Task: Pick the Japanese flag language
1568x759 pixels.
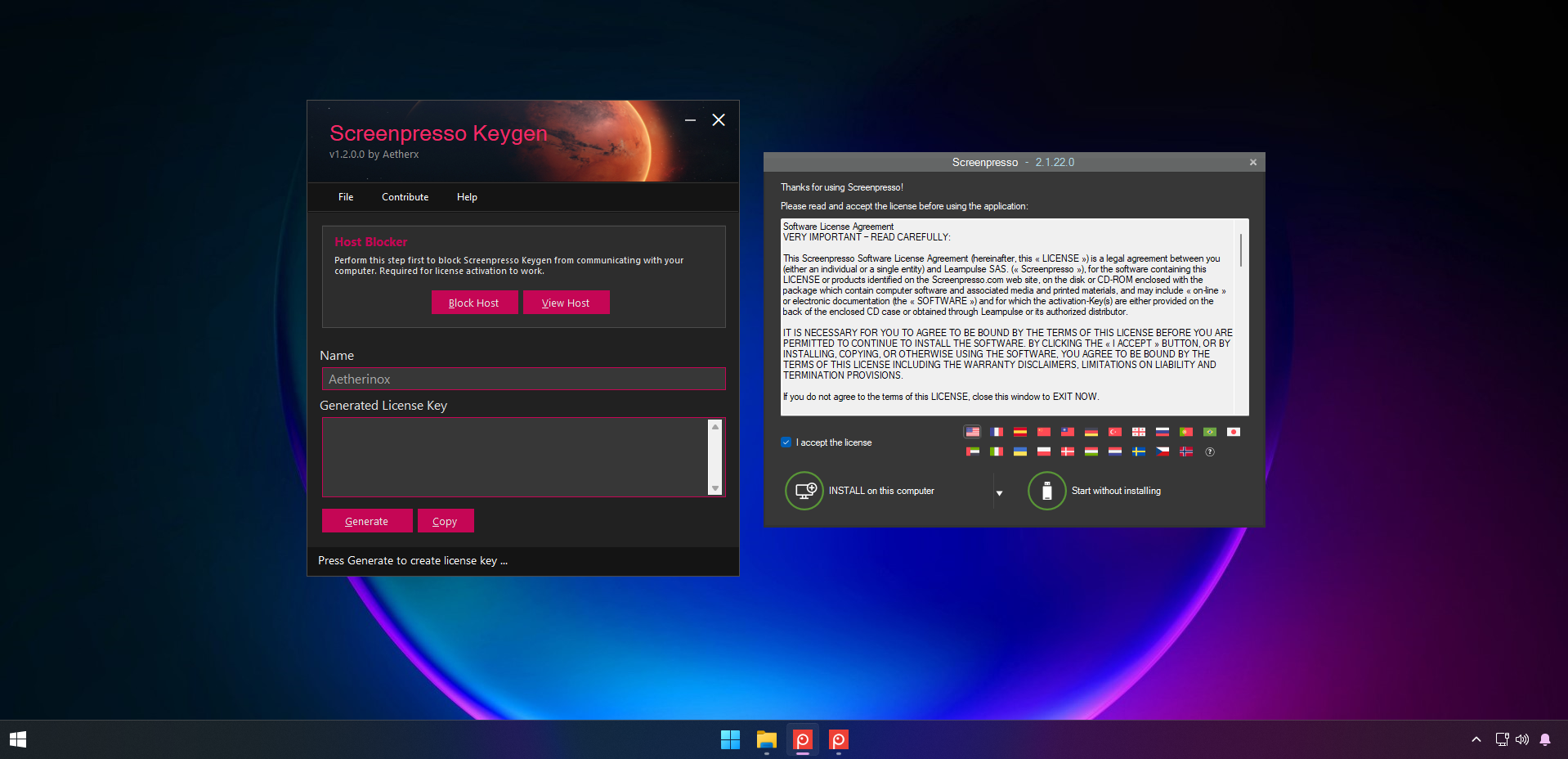Action: coord(1233,432)
